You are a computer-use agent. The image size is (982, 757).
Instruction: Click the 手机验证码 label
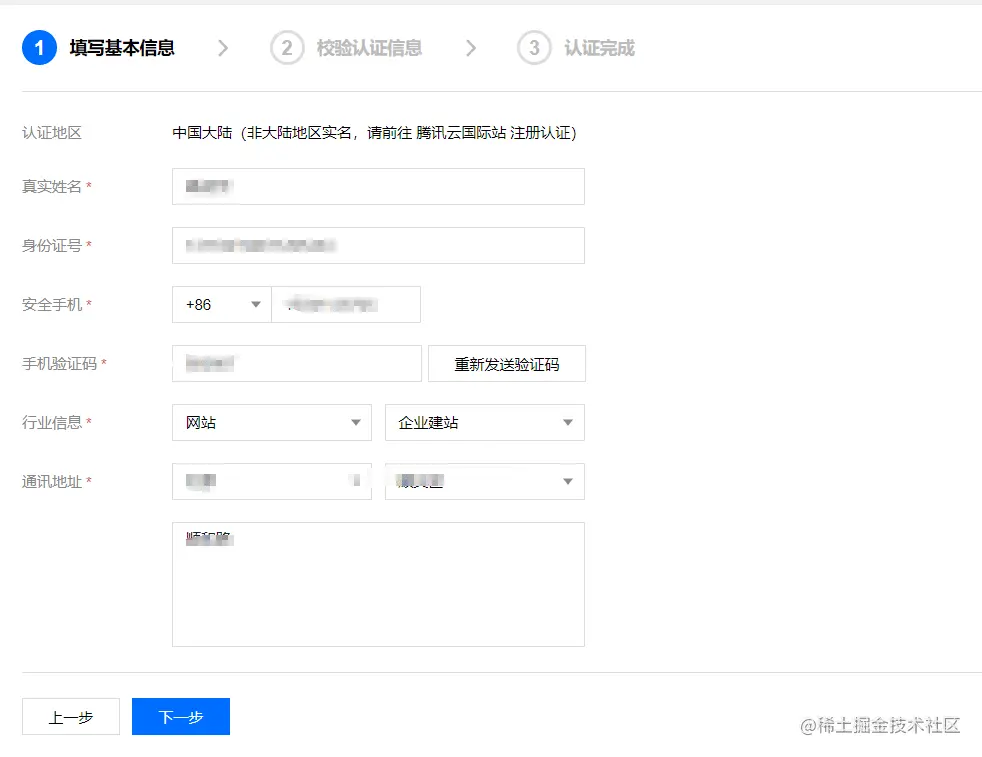pyautogui.click(x=59, y=363)
